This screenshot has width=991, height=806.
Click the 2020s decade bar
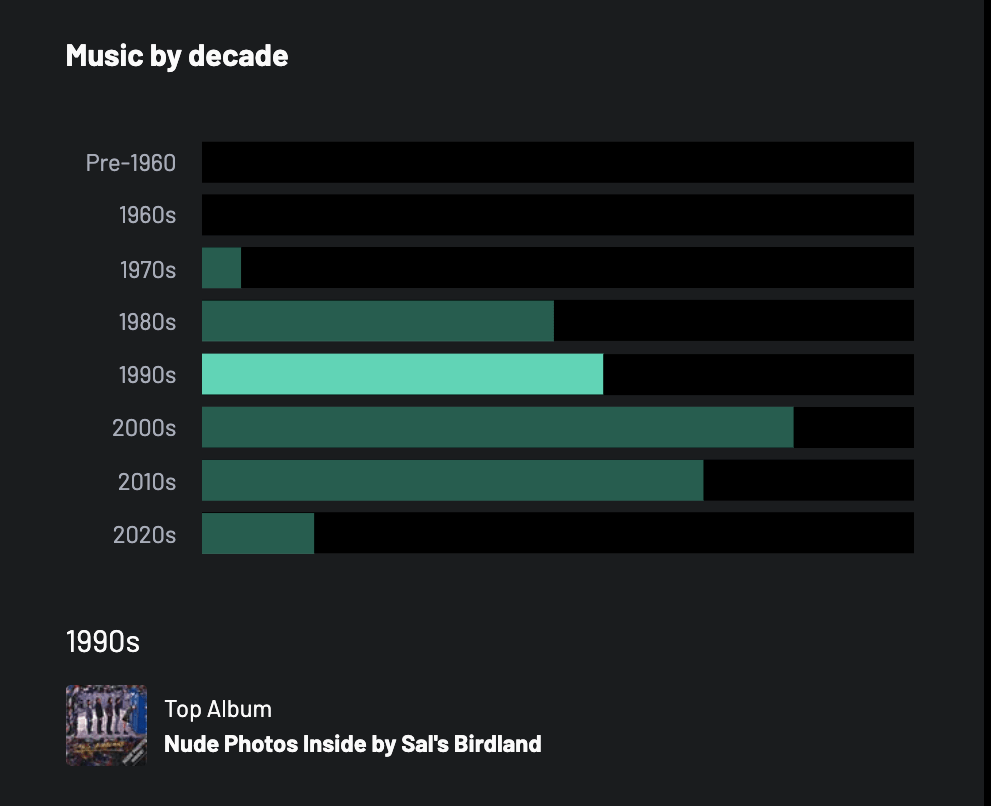[258, 533]
